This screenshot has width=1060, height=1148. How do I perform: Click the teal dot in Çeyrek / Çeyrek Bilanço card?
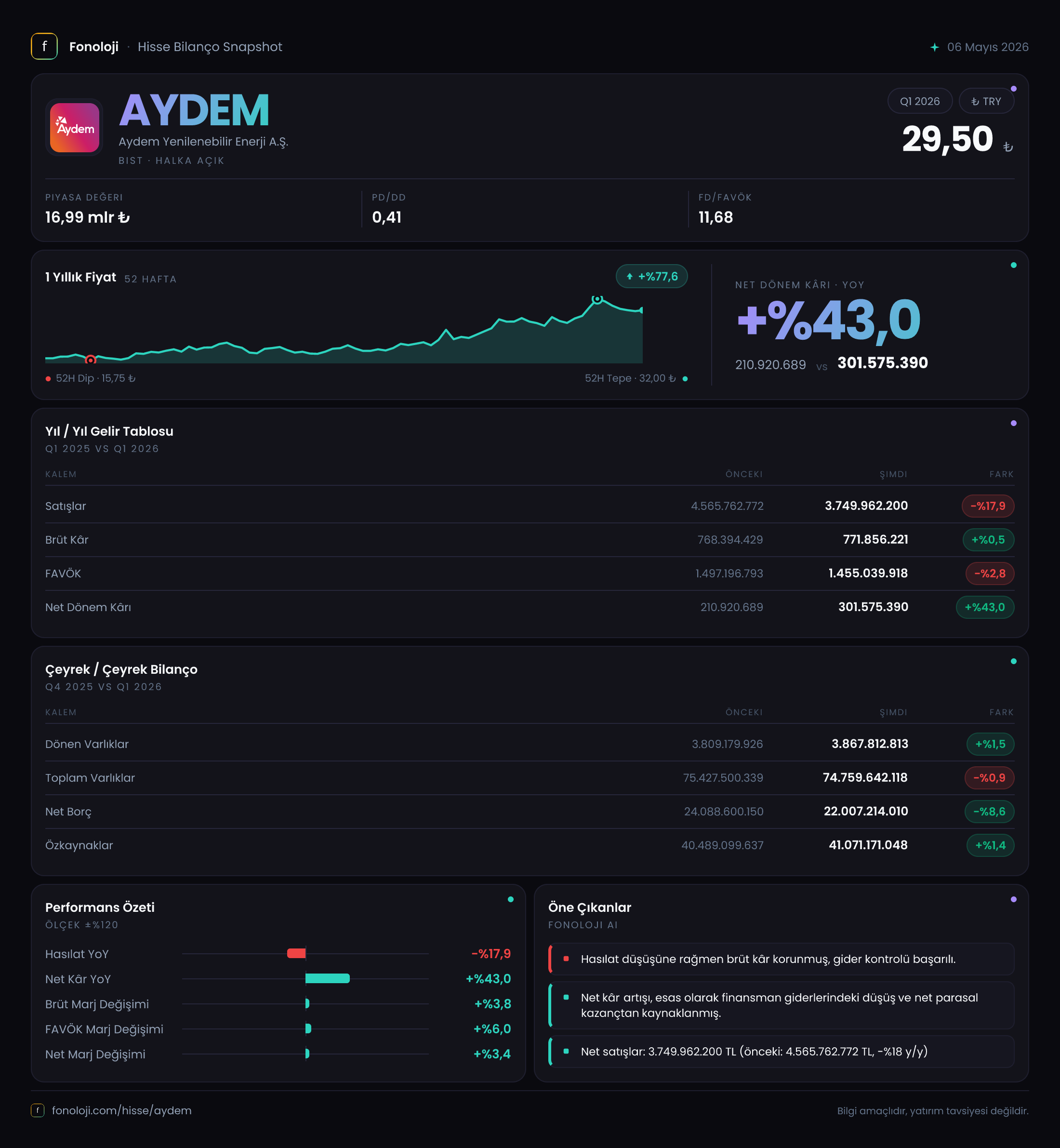pos(1014,662)
